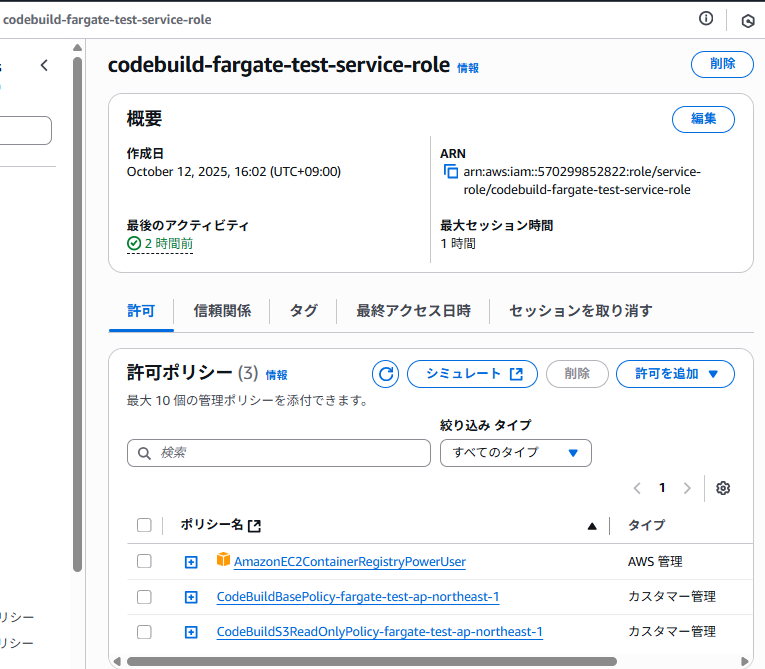Open the AmazonEC2ContainerRegistryPowerUser policy link
Image resolution: width=765 pixels, height=669 pixels.
pyautogui.click(x=350, y=562)
